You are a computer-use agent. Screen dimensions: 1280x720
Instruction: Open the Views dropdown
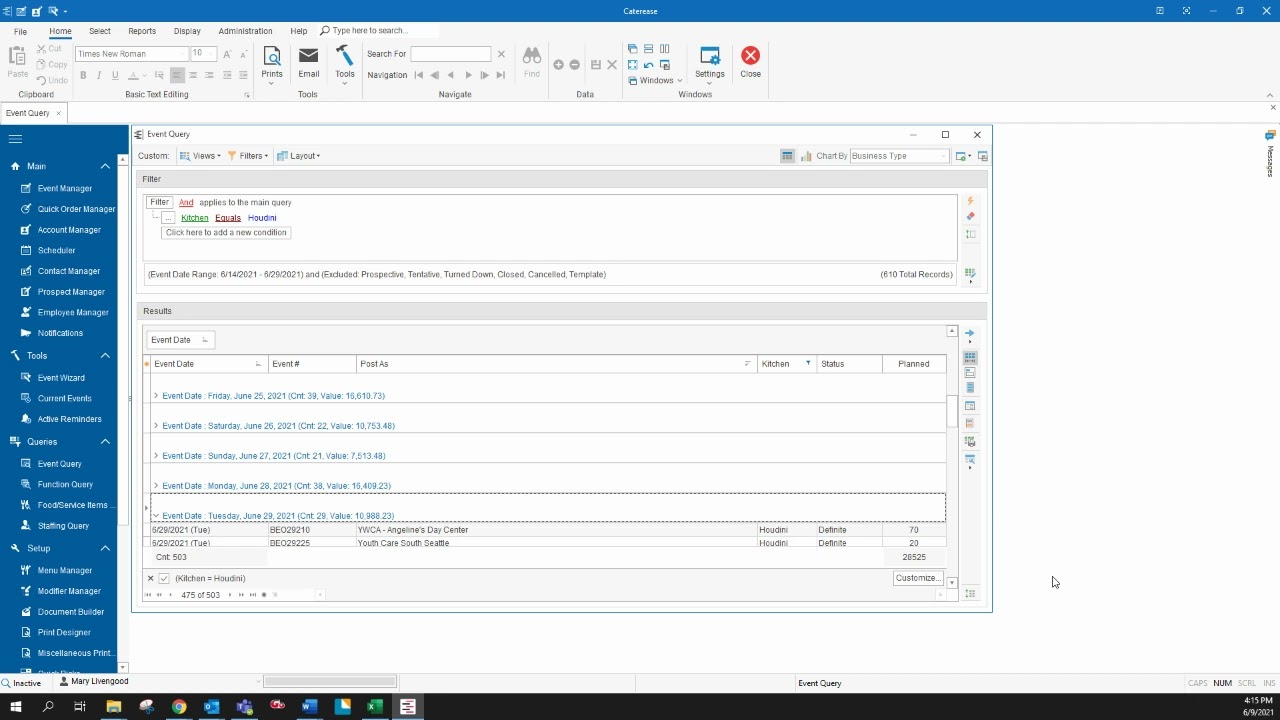click(x=200, y=156)
